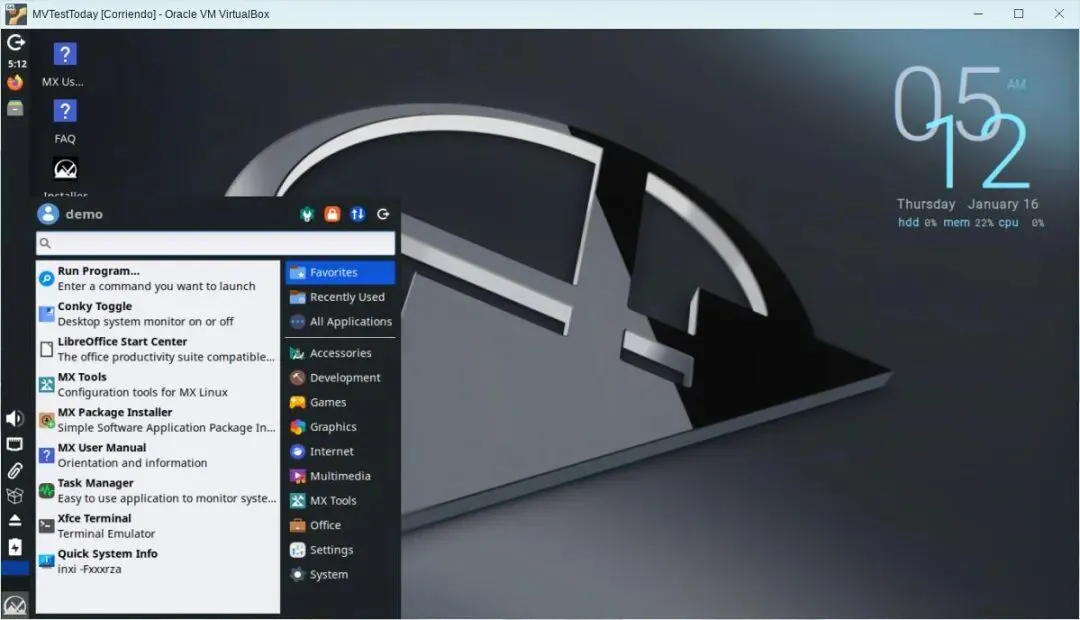The height and width of the screenshot is (620, 1080).
Task: Select the All Applications category
Action: tap(340, 322)
